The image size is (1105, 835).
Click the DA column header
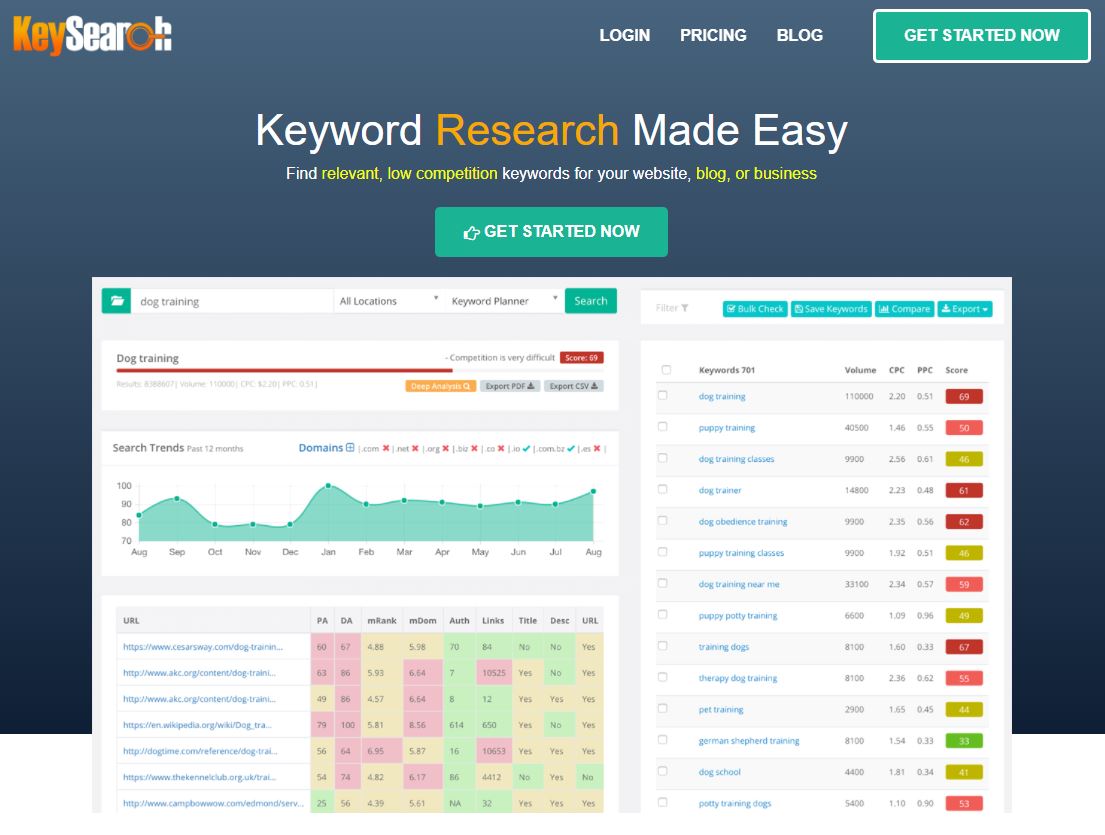(346, 621)
